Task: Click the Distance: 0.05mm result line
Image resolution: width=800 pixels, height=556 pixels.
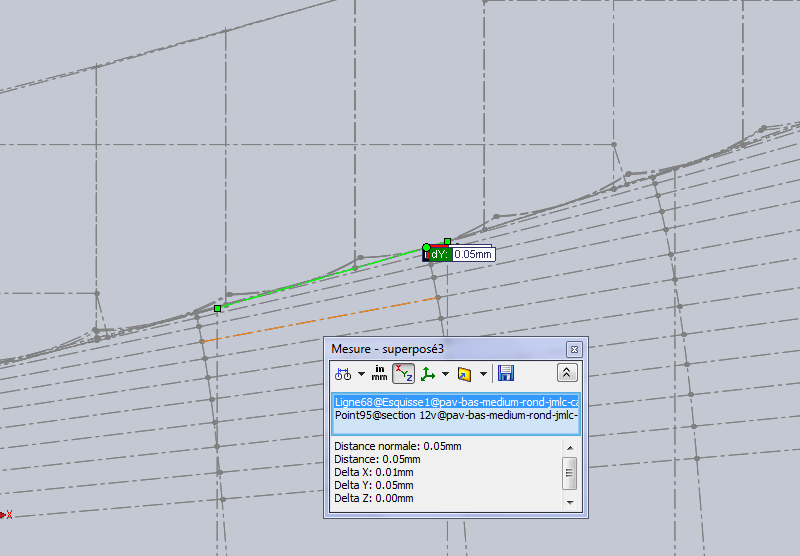Action: pos(377,459)
